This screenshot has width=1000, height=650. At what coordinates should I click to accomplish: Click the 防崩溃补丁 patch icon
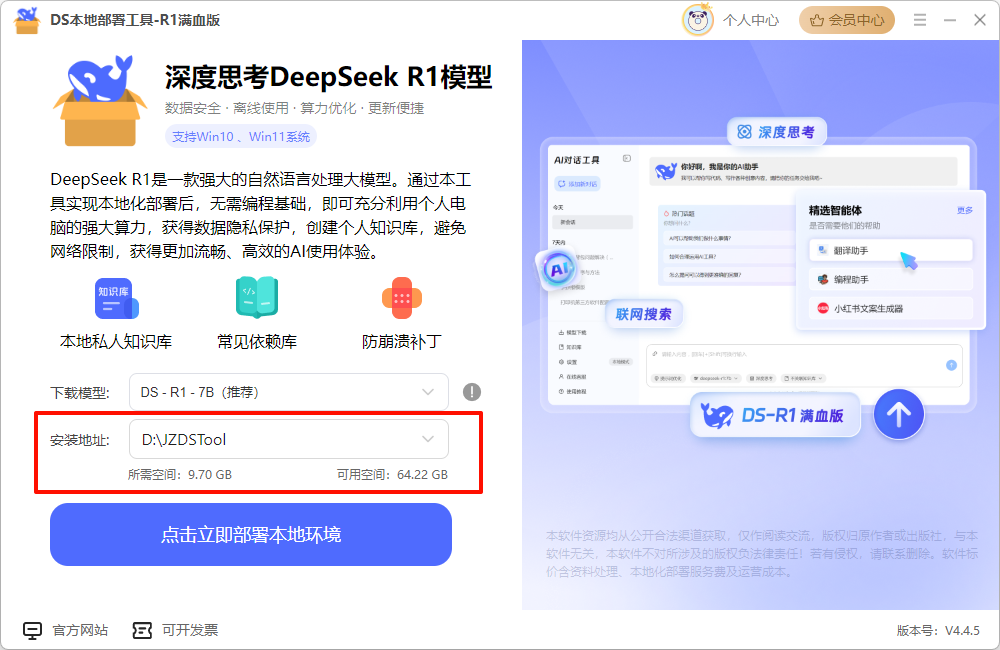(x=402, y=298)
